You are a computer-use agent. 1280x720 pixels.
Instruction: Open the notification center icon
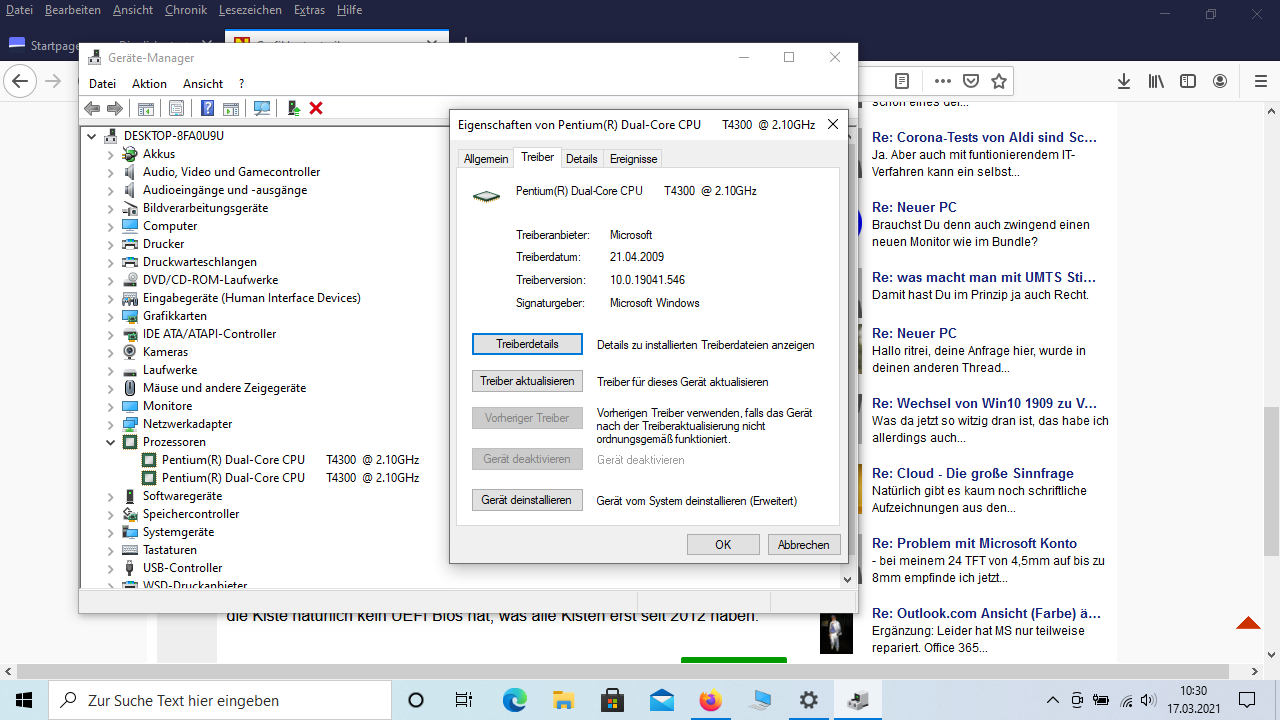tap(1247, 700)
